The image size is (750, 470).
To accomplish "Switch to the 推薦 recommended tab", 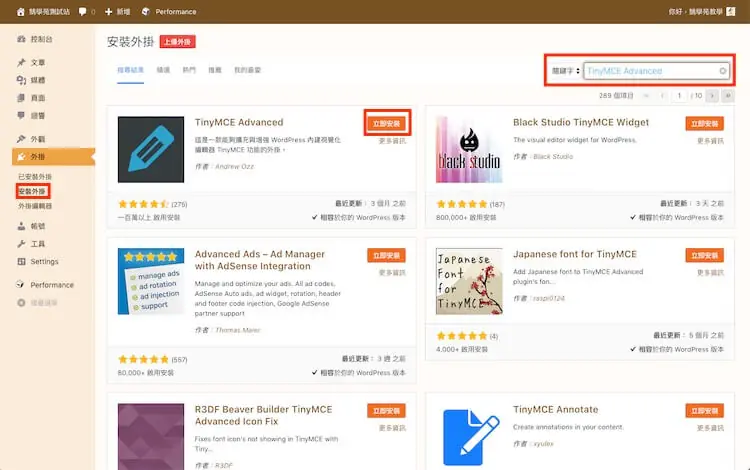I will (x=215, y=70).
